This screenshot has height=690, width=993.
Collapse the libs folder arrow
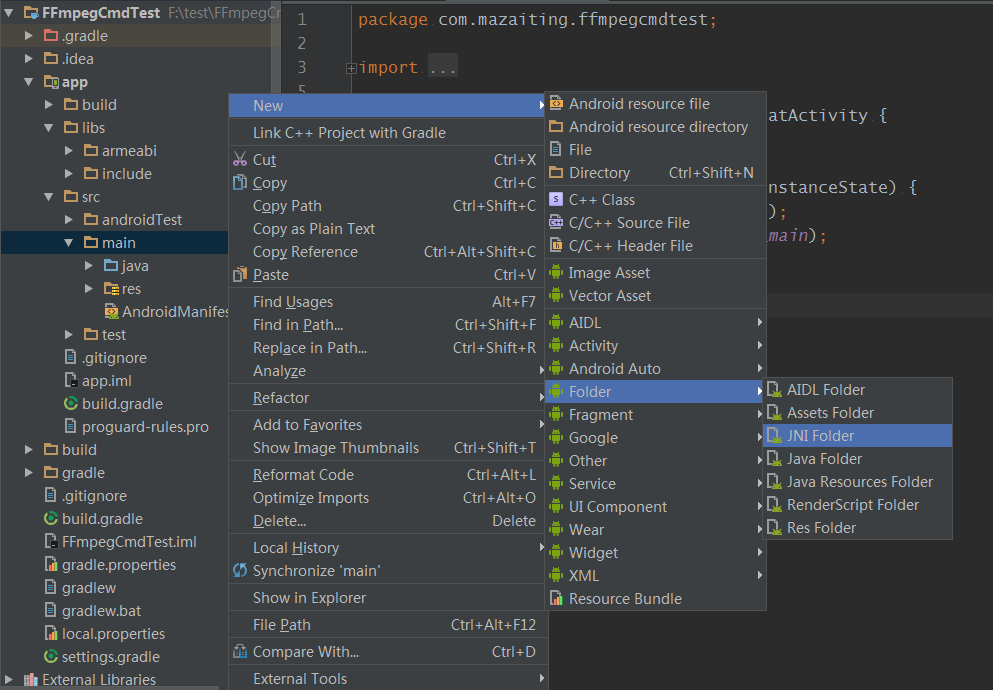pos(49,127)
